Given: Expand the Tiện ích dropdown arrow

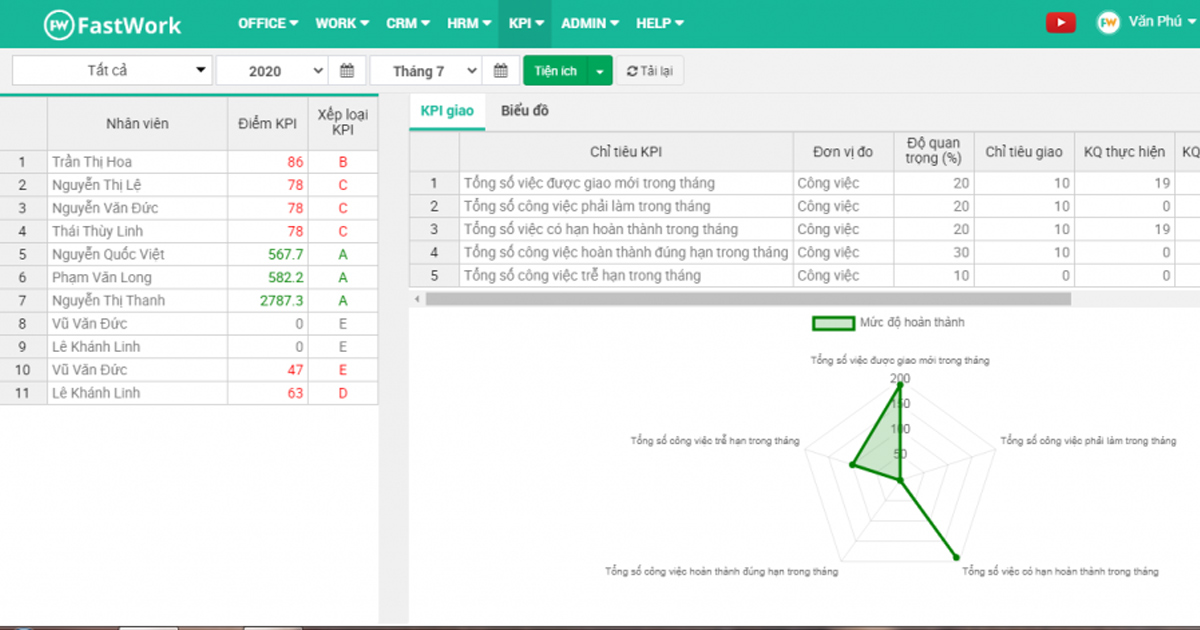Looking at the screenshot, I should pos(599,71).
